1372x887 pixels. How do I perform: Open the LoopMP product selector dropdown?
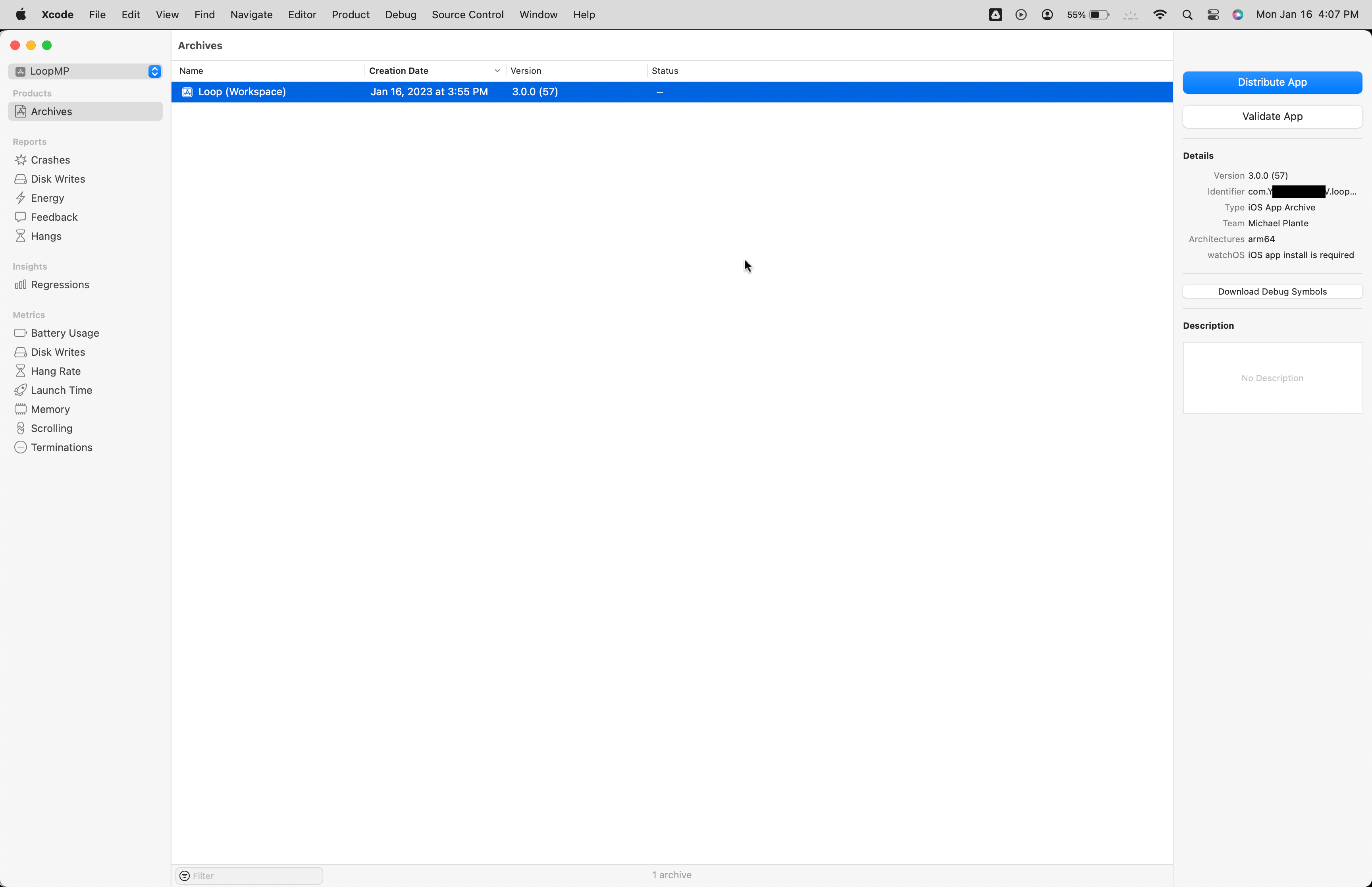pos(85,71)
